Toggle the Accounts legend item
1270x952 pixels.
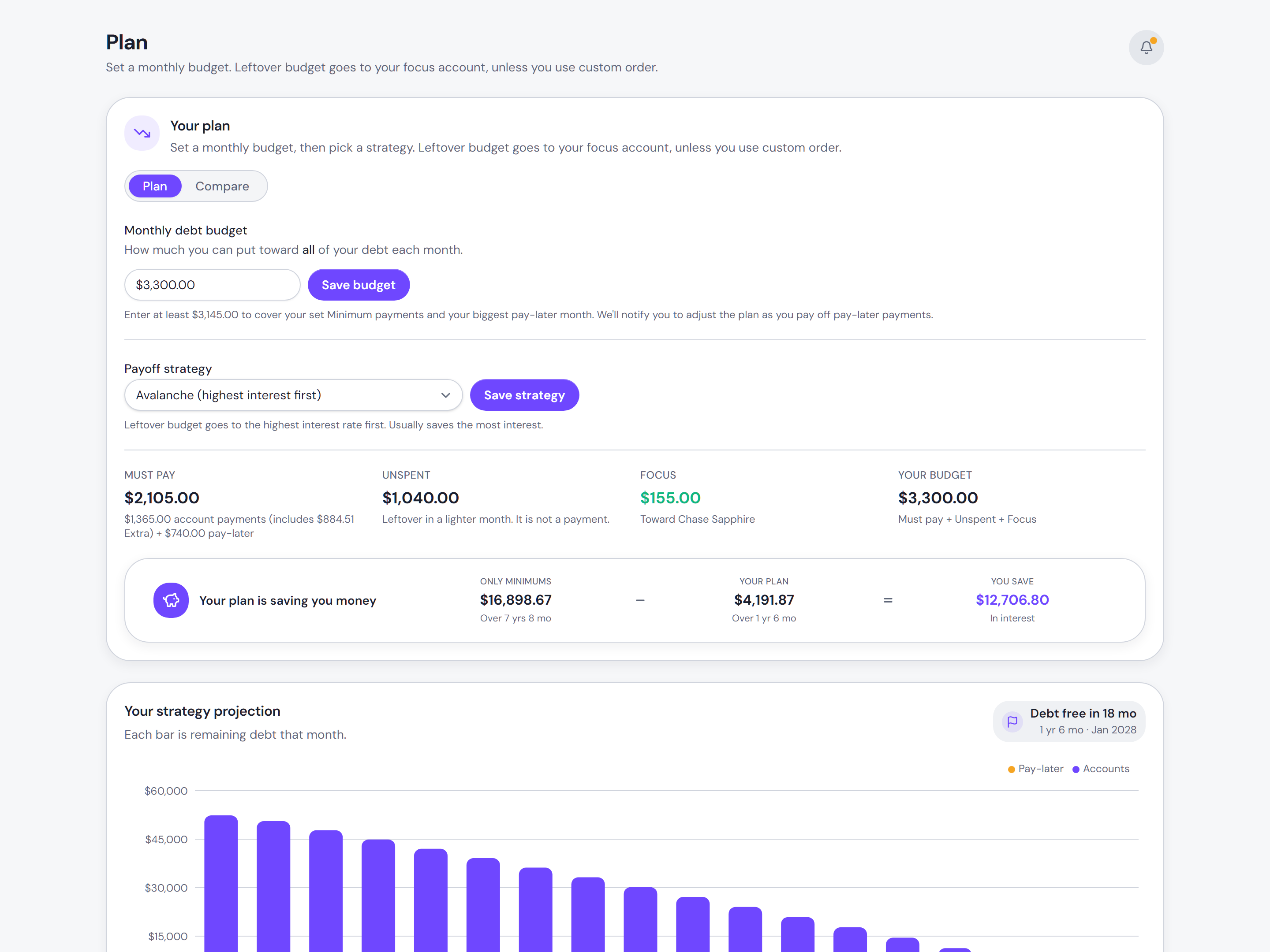click(1101, 768)
